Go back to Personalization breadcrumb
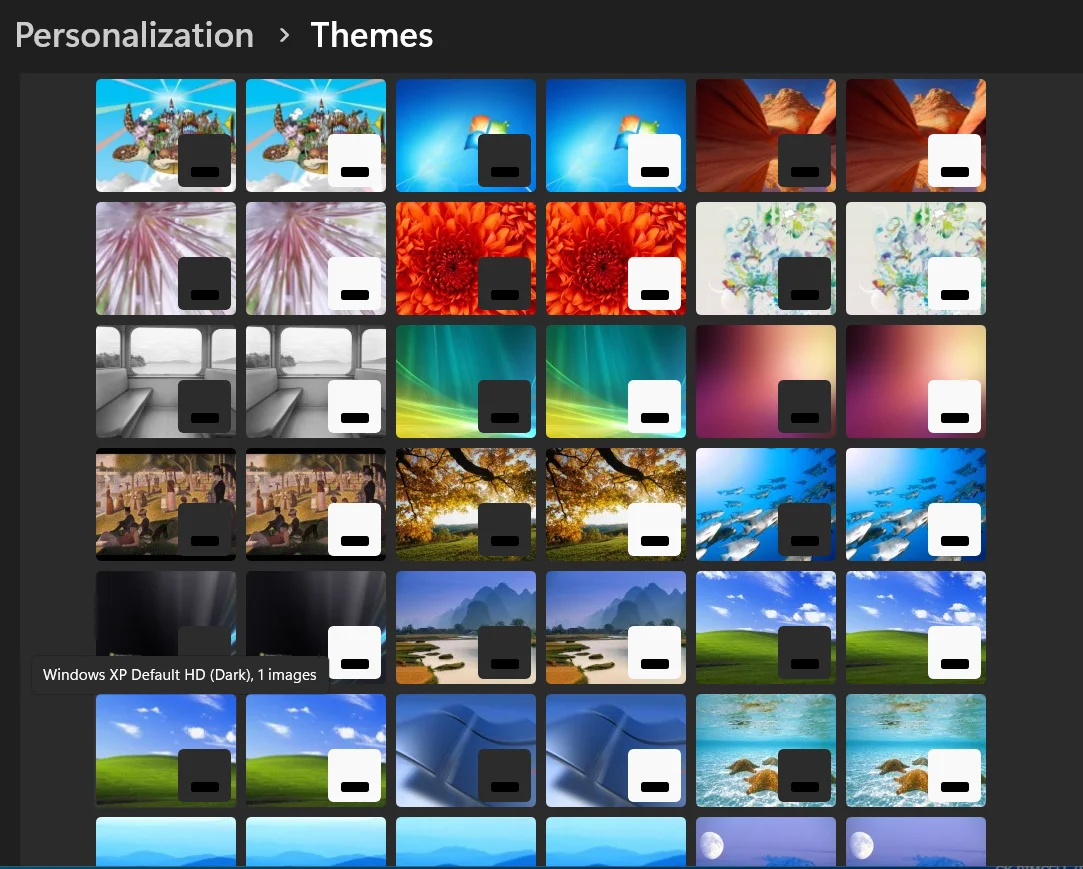The width and height of the screenshot is (1083, 869). tap(135, 35)
